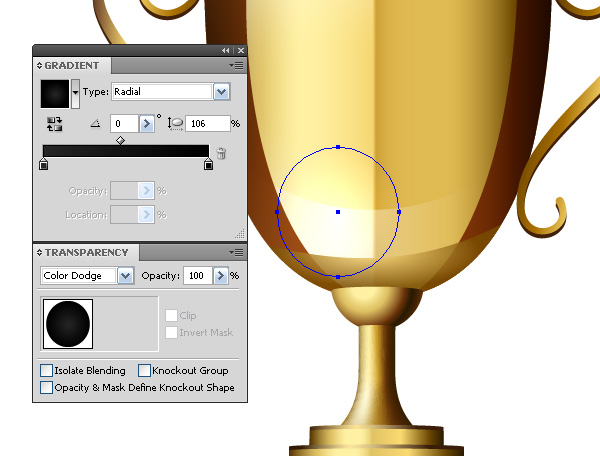Enable Opacity & Mask Define Knockout Shape

click(x=46, y=387)
